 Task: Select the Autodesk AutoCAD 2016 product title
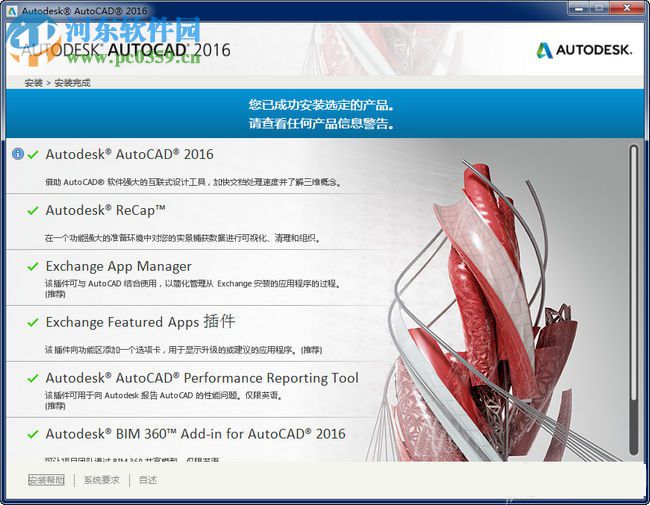tap(129, 154)
